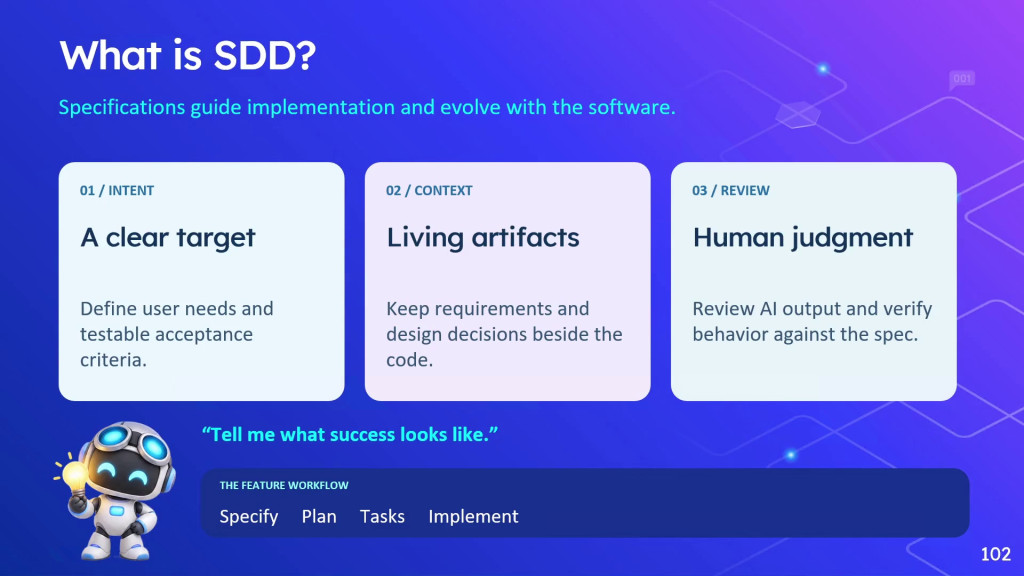1024x576 pixels.
Task: Click the "Plan" workflow step
Action: tap(319, 517)
